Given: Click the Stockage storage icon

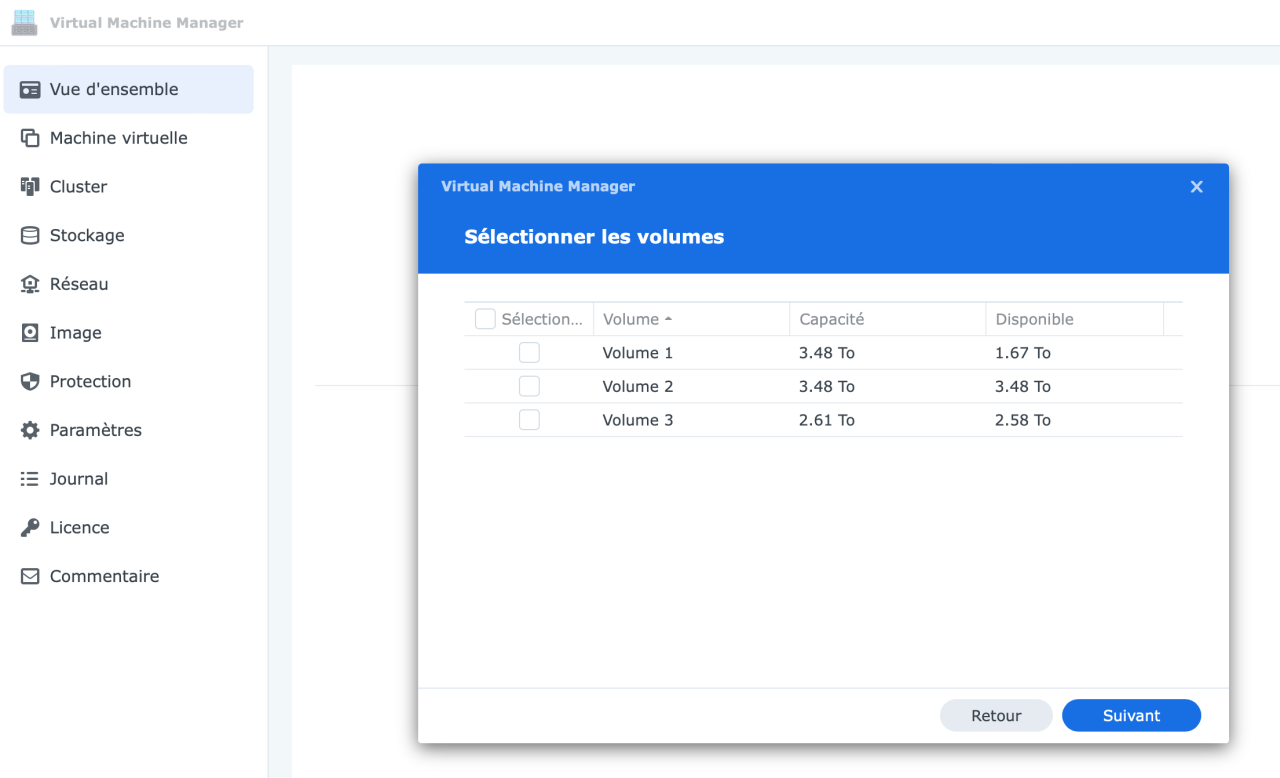Looking at the screenshot, I should pyautogui.click(x=30, y=235).
